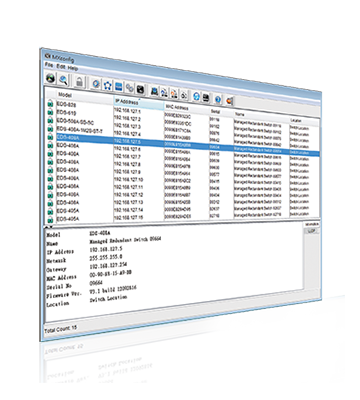
Task: Open the Edit menu
Action: click(60, 66)
